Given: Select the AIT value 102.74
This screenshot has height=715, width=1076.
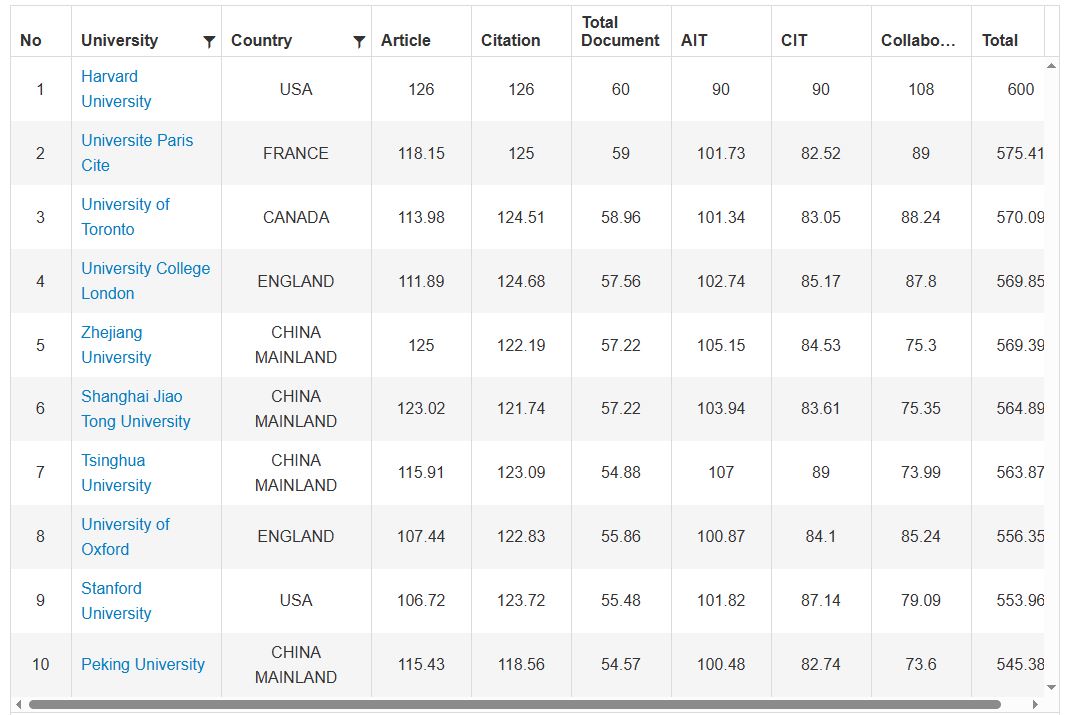Looking at the screenshot, I should pos(721,281).
